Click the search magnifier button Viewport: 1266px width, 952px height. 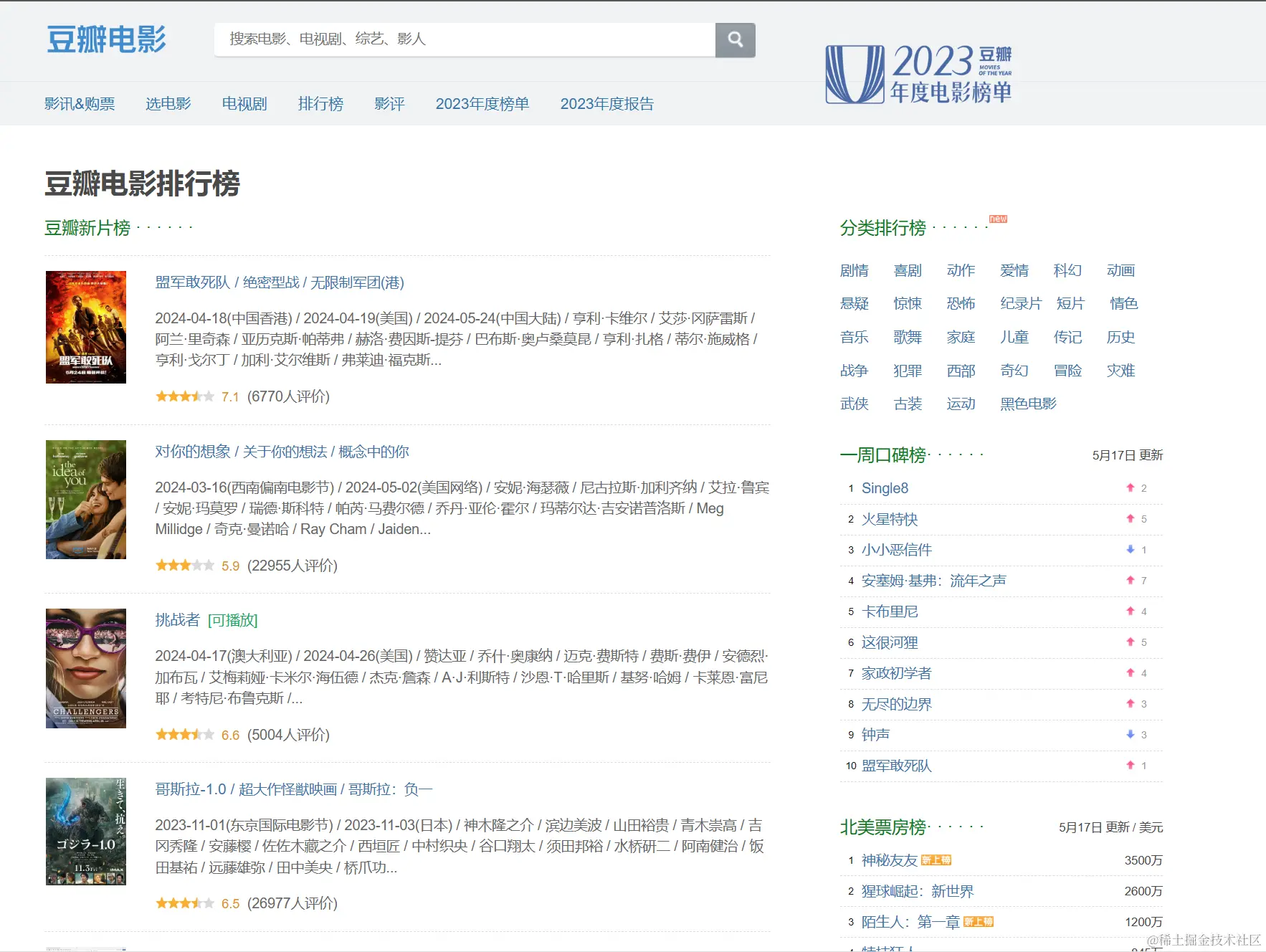point(735,39)
